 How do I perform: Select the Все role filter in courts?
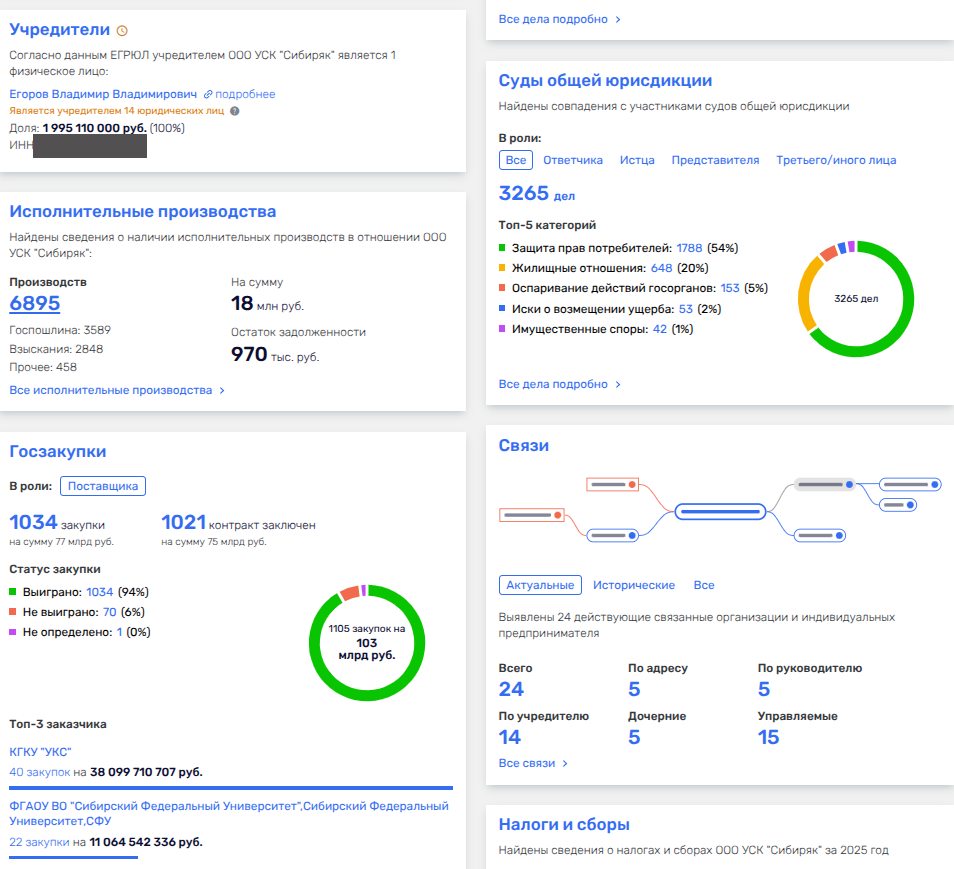pyautogui.click(x=516, y=160)
